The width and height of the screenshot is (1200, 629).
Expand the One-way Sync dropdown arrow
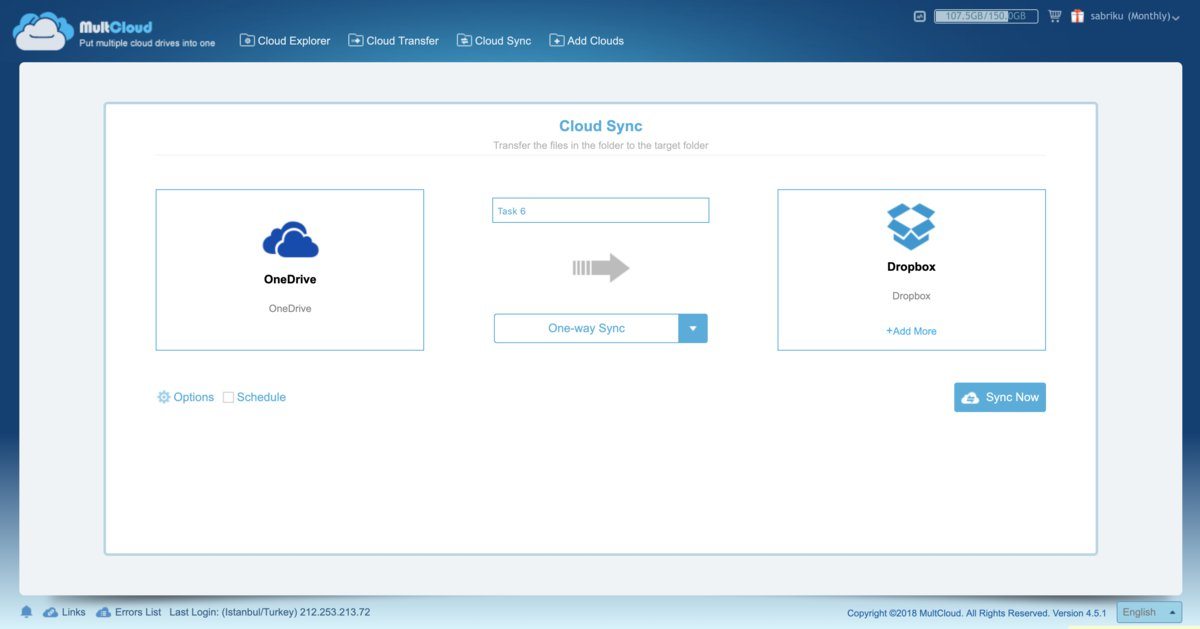693,329
